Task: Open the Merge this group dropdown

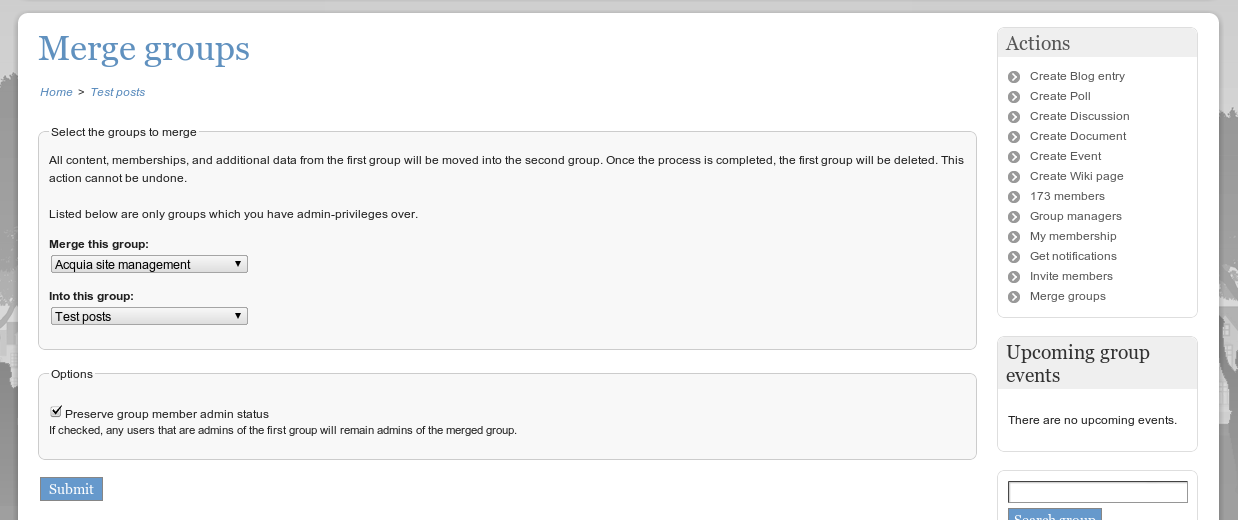Action: pyautogui.click(x=149, y=264)
